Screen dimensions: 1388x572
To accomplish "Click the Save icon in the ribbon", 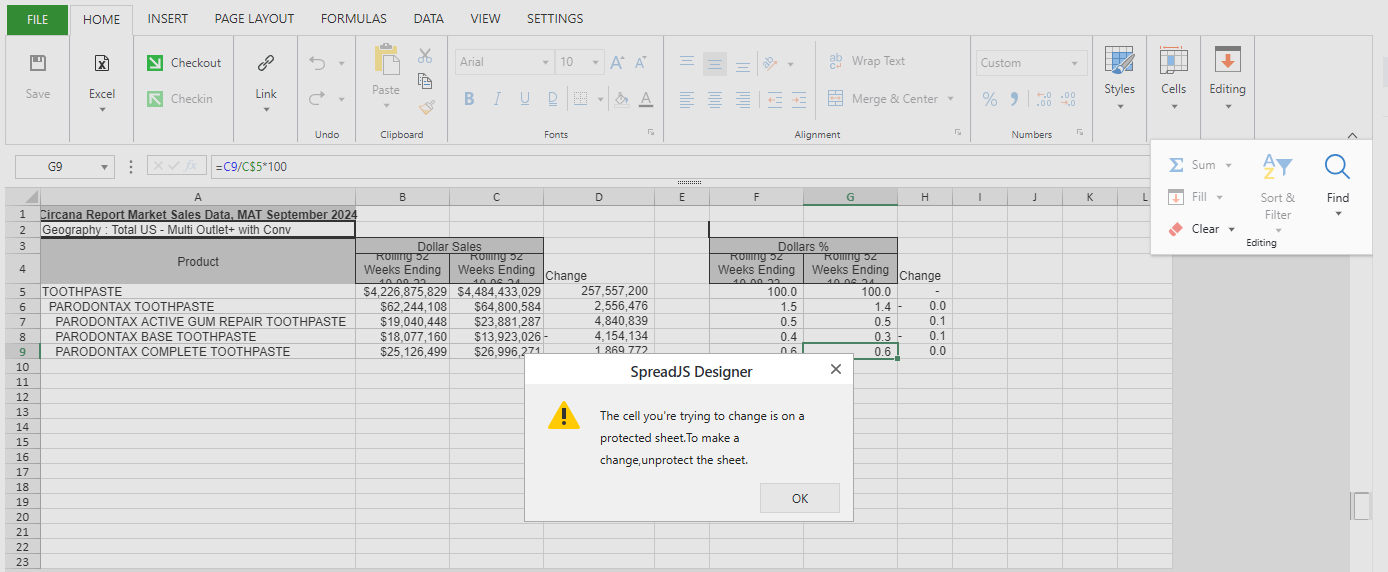I will tap(38, 63).
